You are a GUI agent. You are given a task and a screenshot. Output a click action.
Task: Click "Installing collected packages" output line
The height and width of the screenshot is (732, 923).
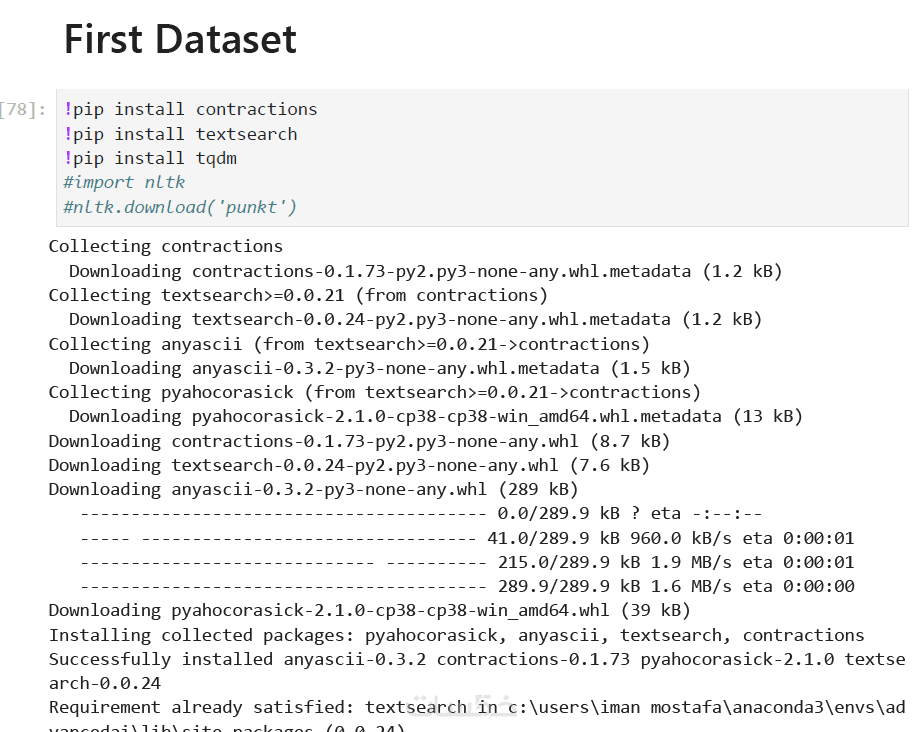pos(456,635)
